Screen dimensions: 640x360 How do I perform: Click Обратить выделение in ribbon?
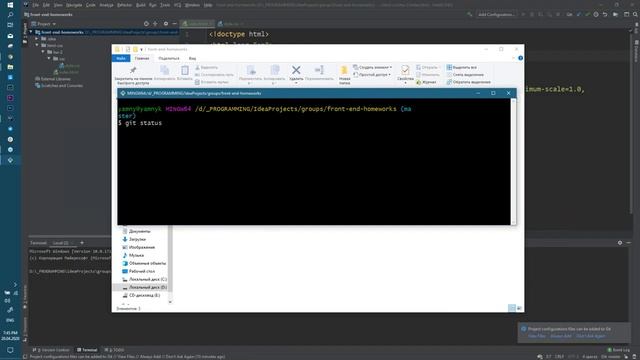pyautogui.click(x=469, y=82)
